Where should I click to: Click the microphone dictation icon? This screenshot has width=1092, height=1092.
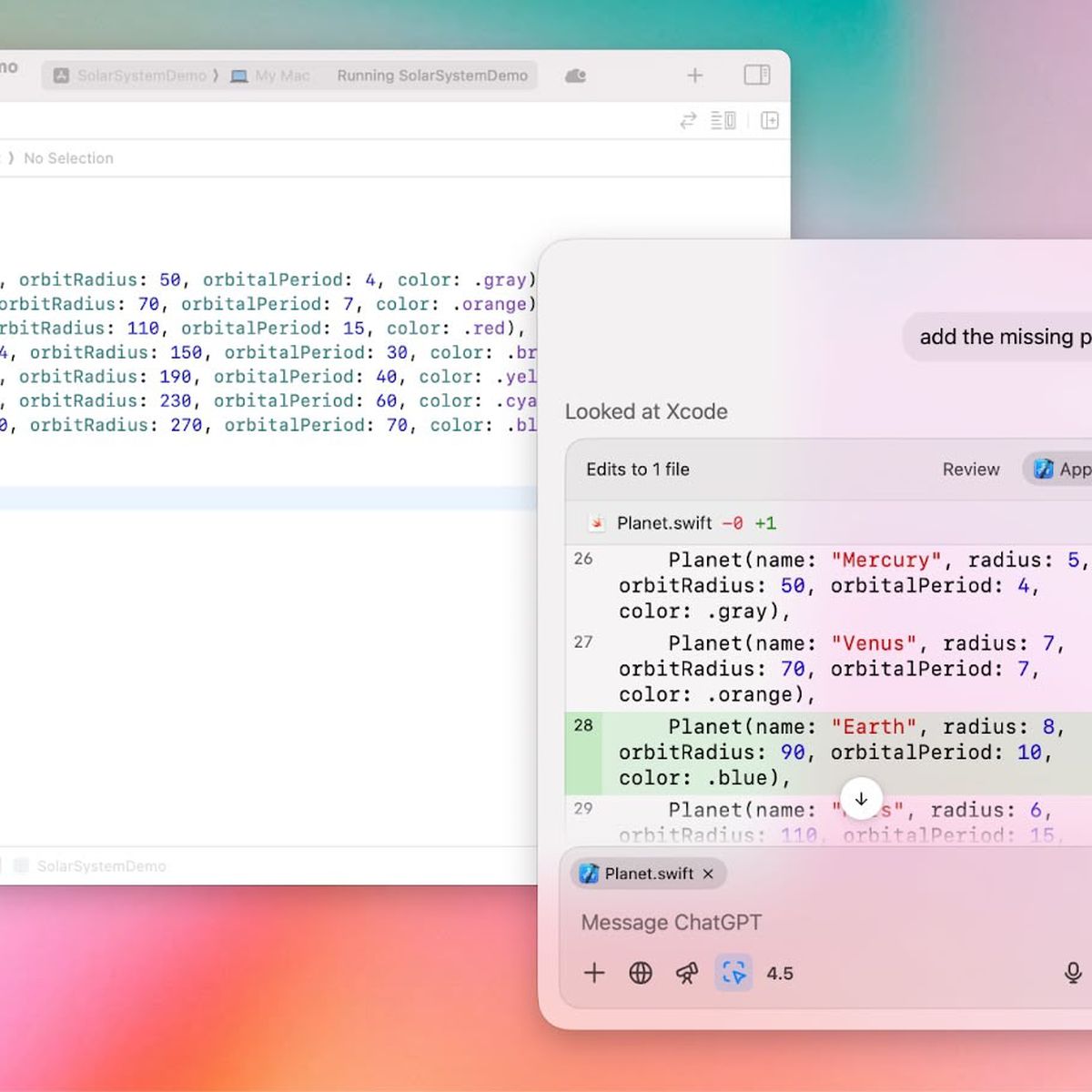(1073, 973)
